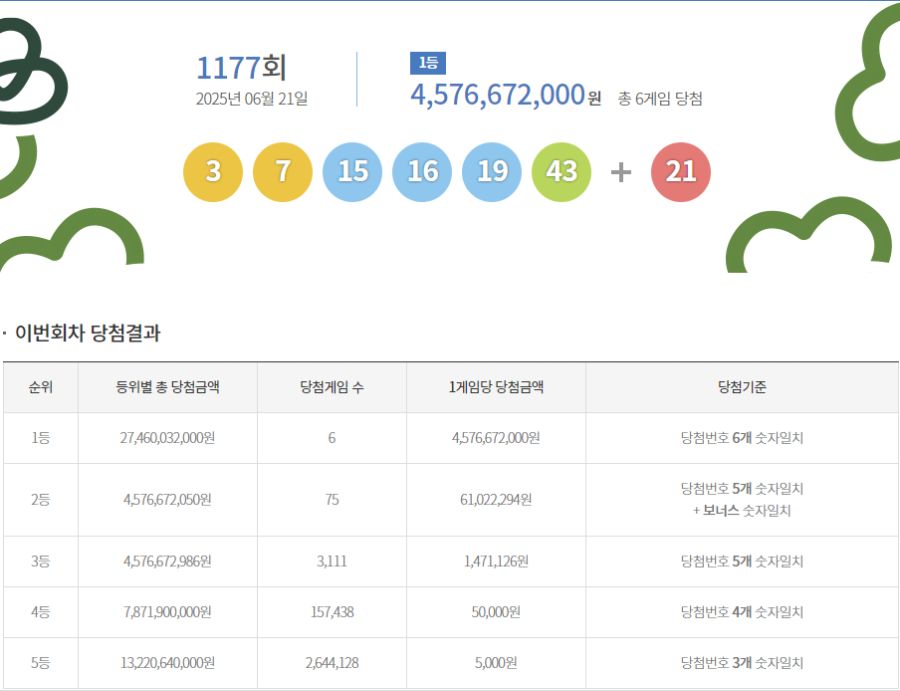Click the yellow number 3 ball

tap(213, 172)
